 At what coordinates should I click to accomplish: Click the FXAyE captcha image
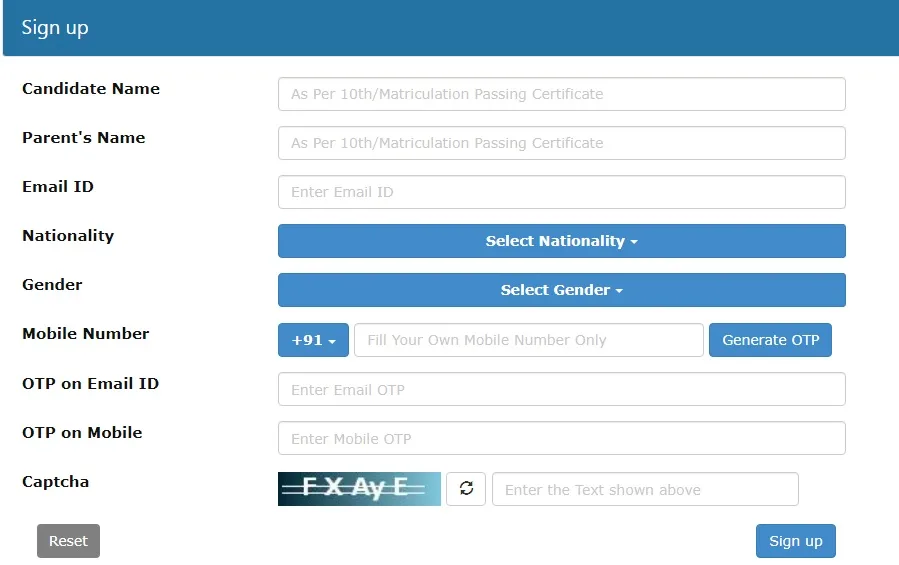coord(359,489)
